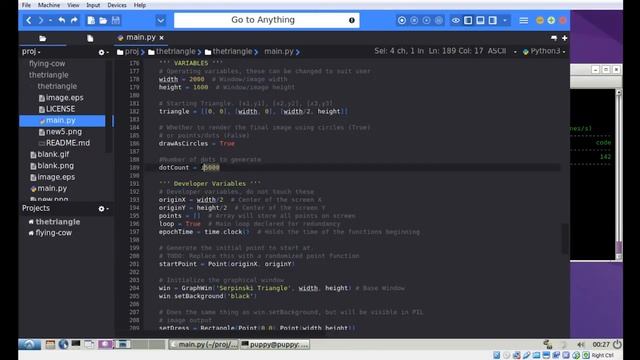Click the Ln: 189 Col: 17 position indicator

coord(456,51)
